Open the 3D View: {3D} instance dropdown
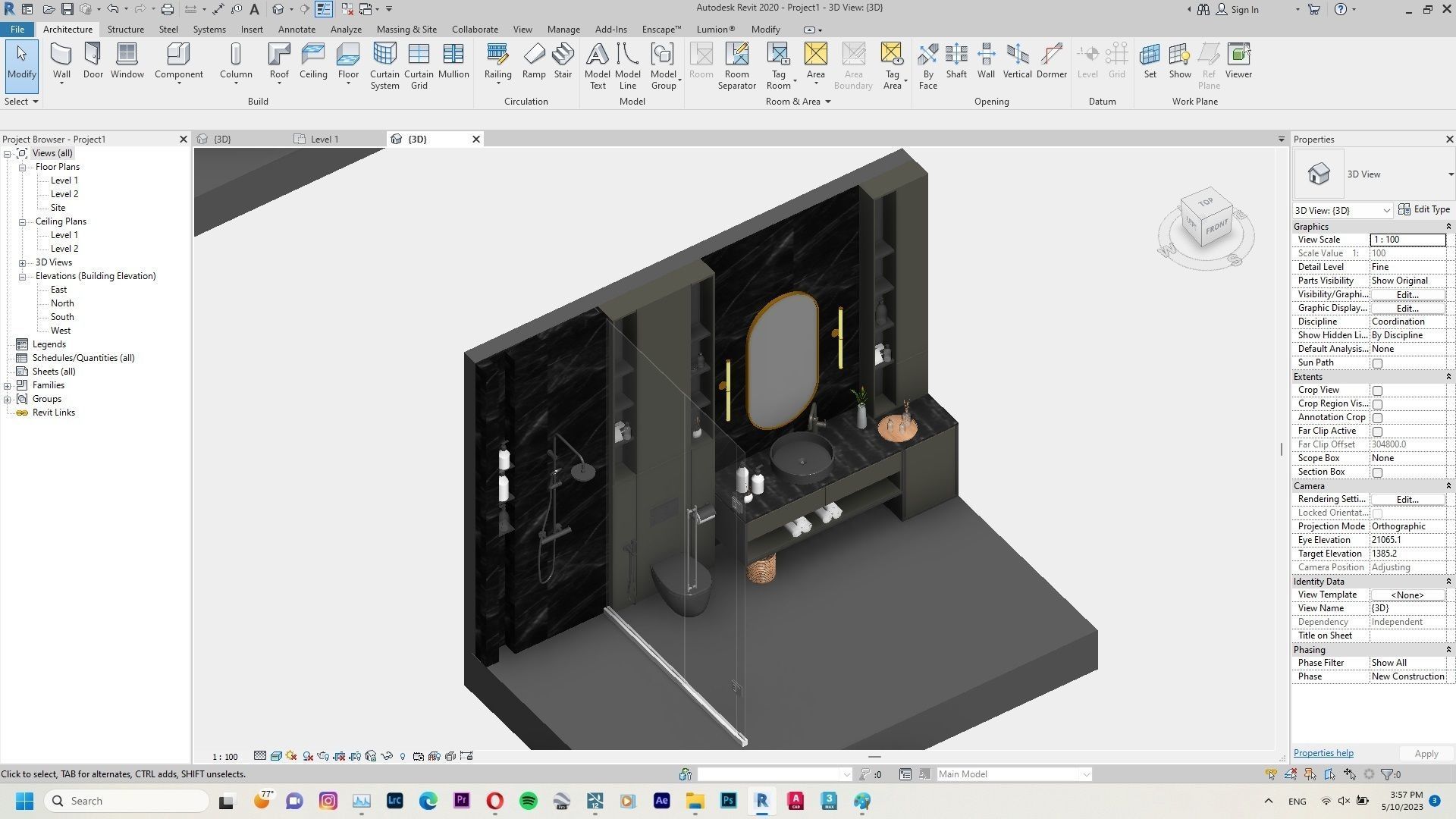 [1343, 210]
